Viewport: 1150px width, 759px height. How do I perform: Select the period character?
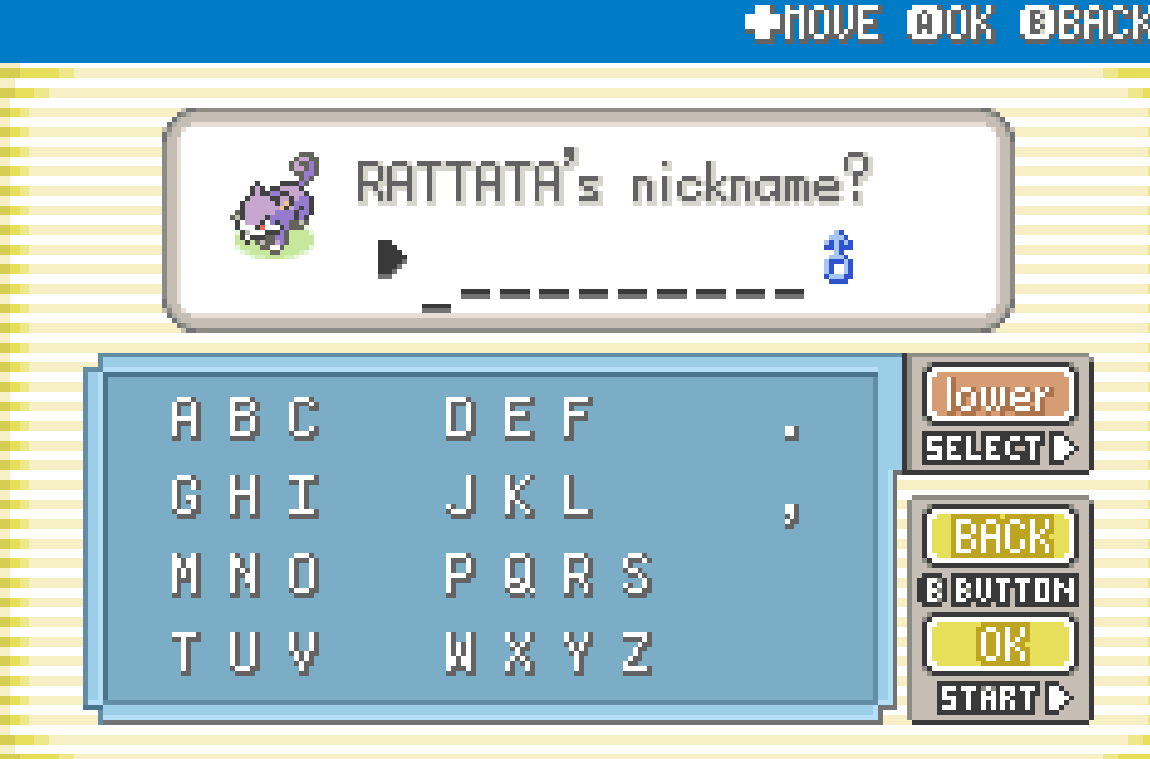click(x=791, y=433)
